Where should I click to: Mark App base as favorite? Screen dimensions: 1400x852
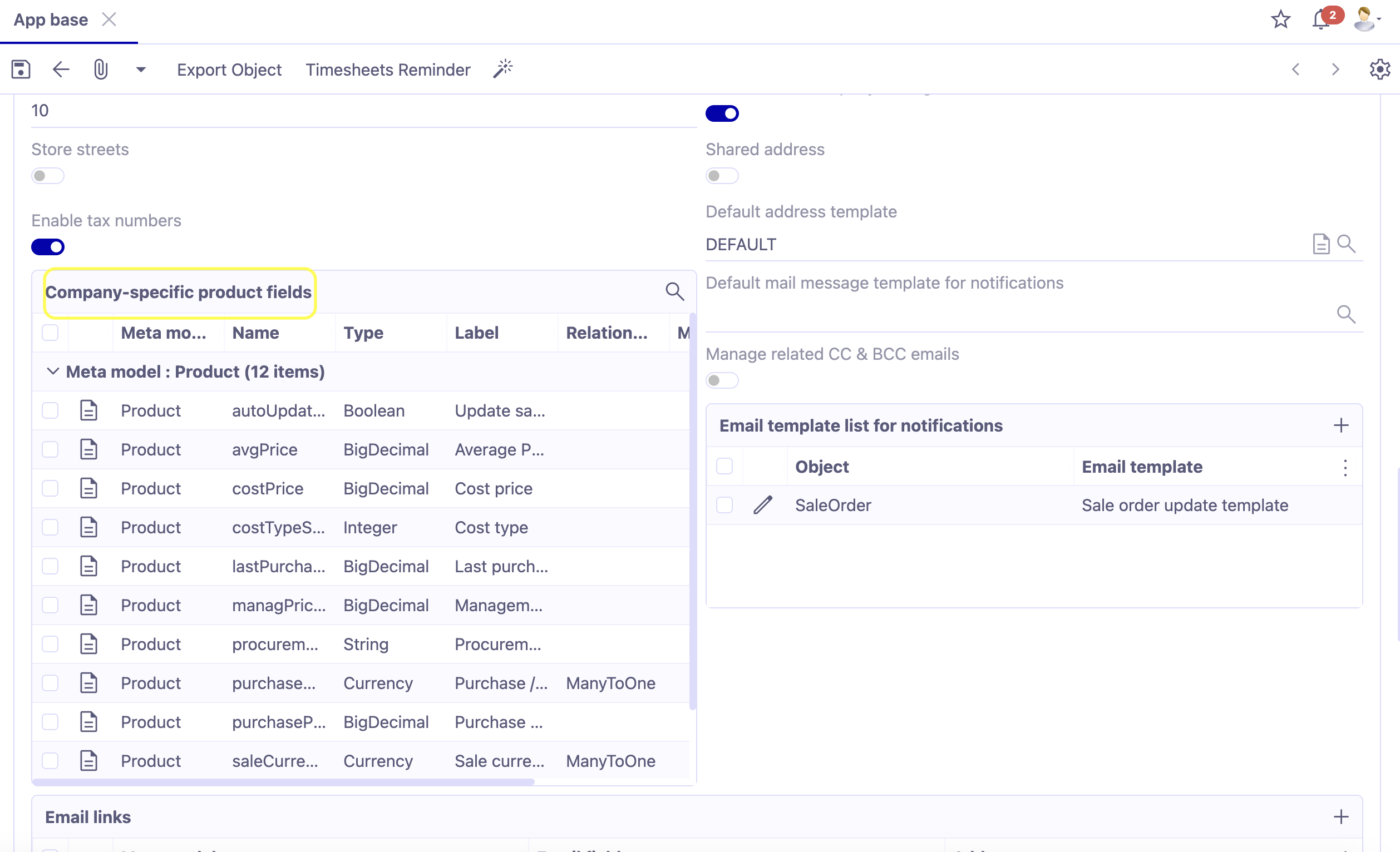1281,19
